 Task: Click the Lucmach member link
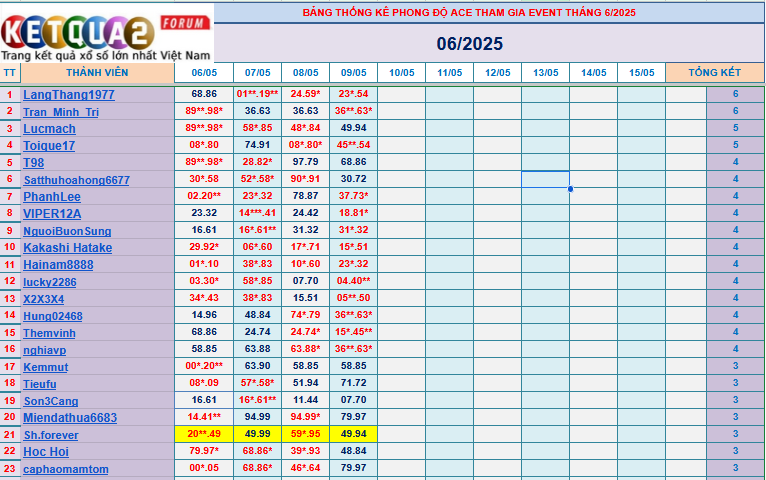coord(49,129)
